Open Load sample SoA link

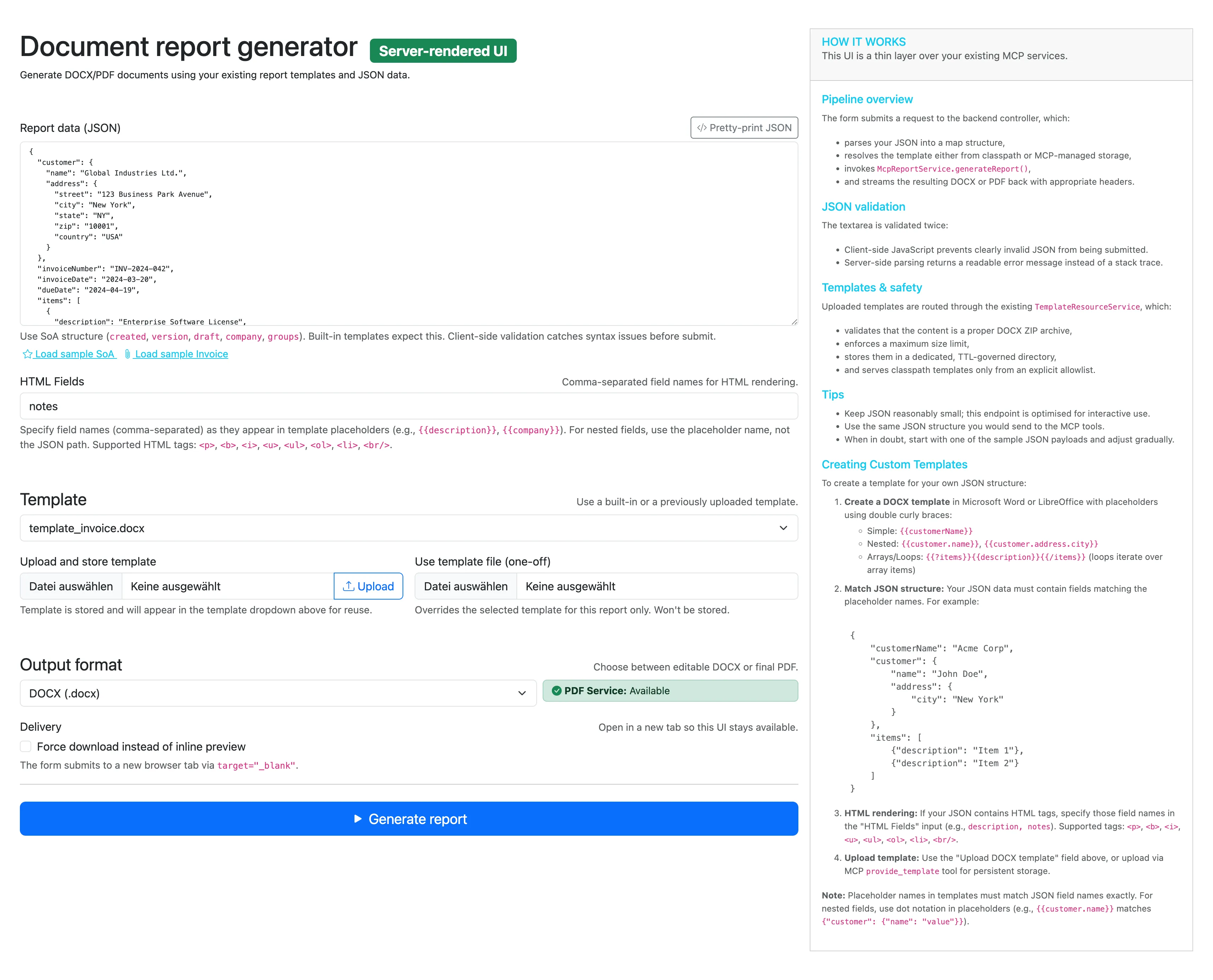coord(74,354)
